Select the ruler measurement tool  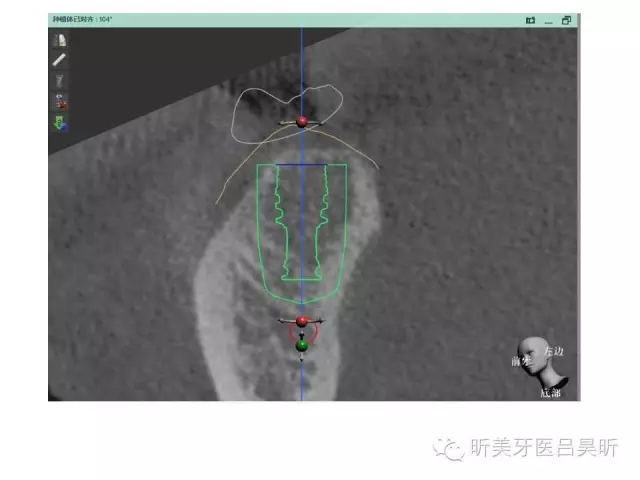click(x=60, y=61)
